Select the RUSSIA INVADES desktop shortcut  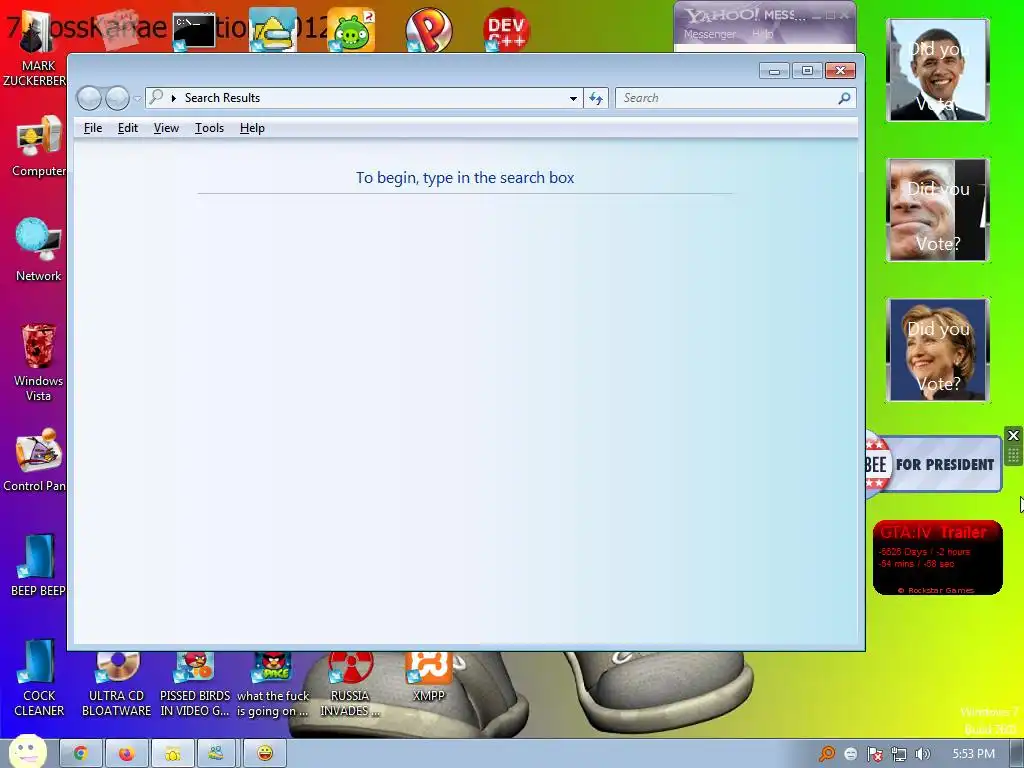(x=350, y=684)
